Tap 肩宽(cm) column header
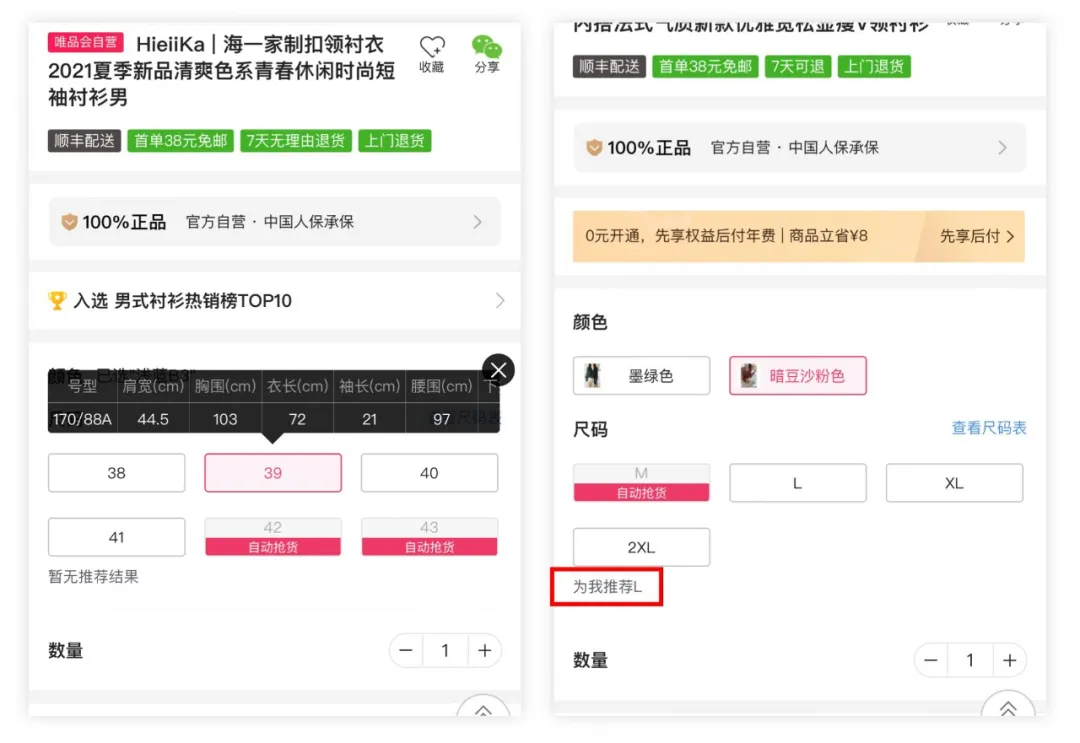Screen dimensions: 1080x743 [x=153, y=386]
